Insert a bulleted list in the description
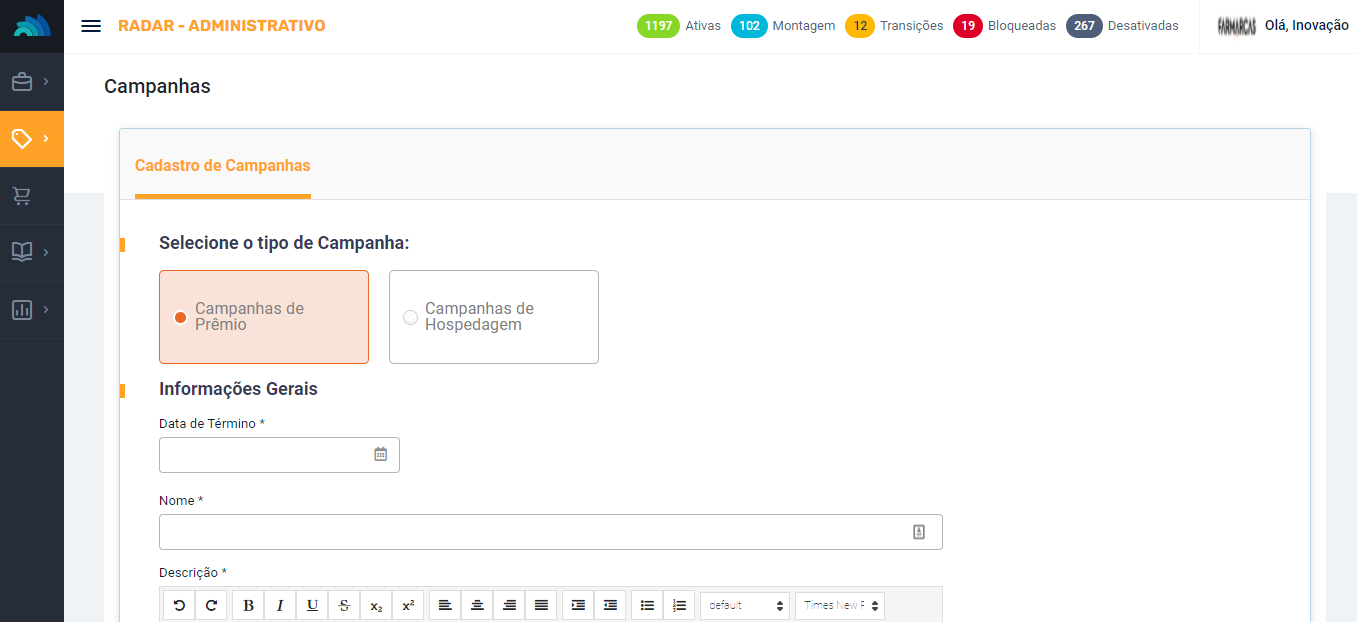This screenshot has height=622, width=1357. (647, 605)
